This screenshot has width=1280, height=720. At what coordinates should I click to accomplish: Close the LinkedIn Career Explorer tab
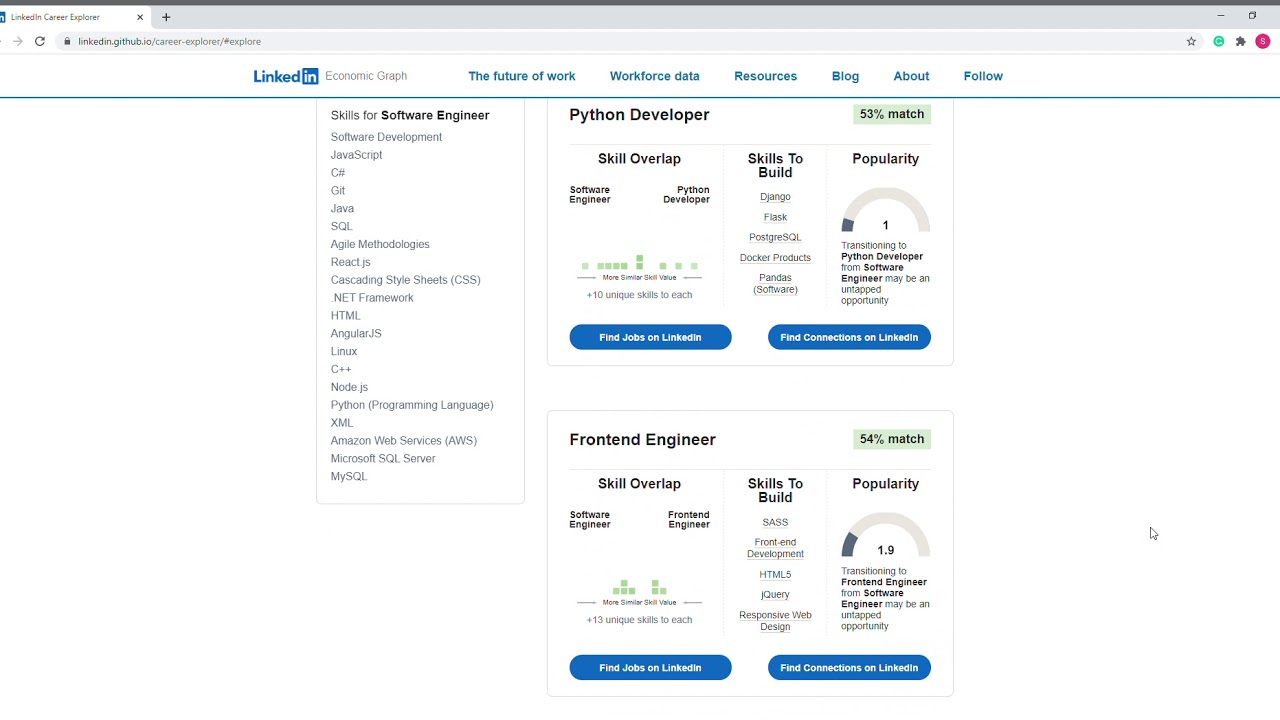pos(140,17)
